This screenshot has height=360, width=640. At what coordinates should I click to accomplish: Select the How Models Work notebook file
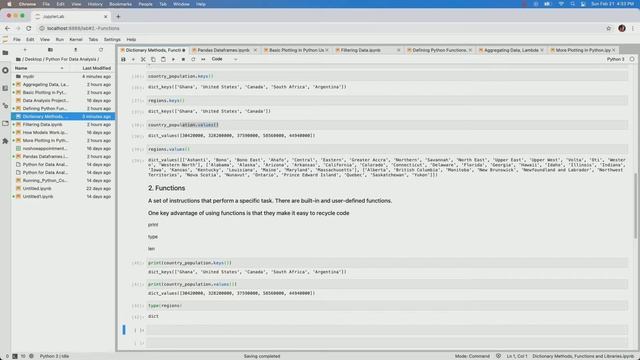pos(63,132)
